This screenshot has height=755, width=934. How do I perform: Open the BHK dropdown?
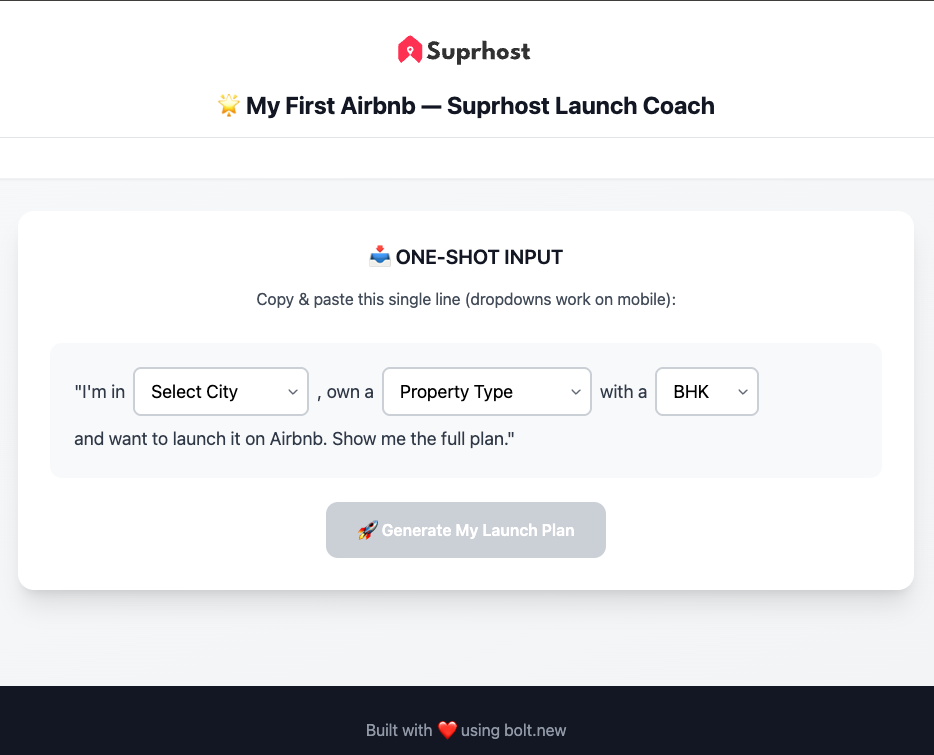706,391
